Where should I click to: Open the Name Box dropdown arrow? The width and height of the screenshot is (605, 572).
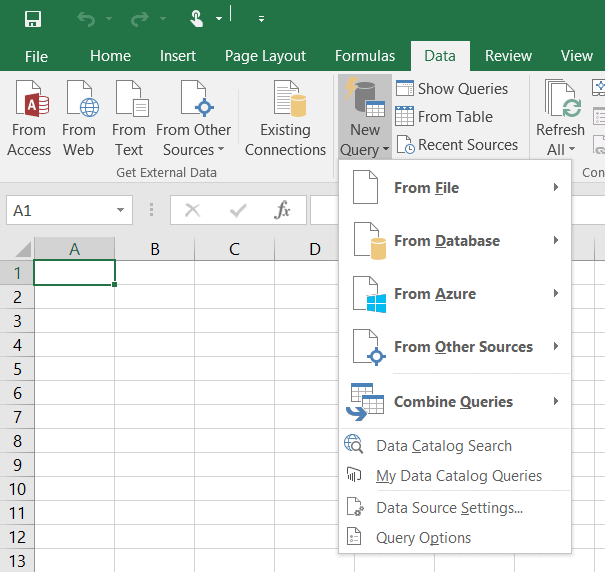121,210
